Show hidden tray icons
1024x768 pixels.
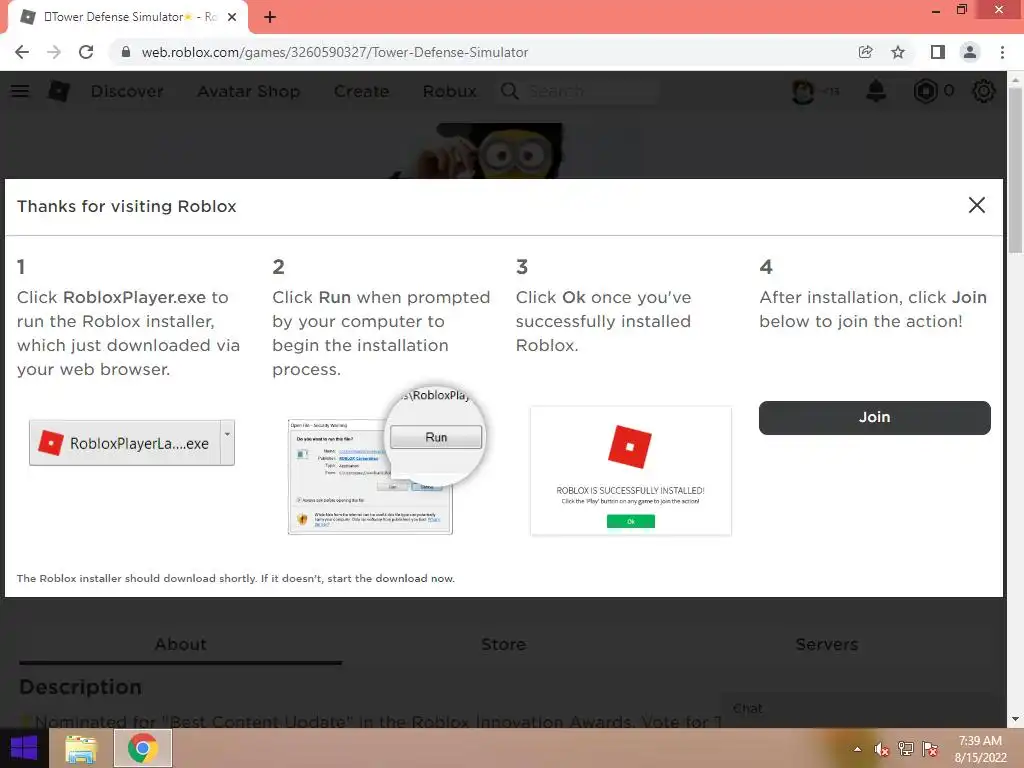click(x=857, y=749)
